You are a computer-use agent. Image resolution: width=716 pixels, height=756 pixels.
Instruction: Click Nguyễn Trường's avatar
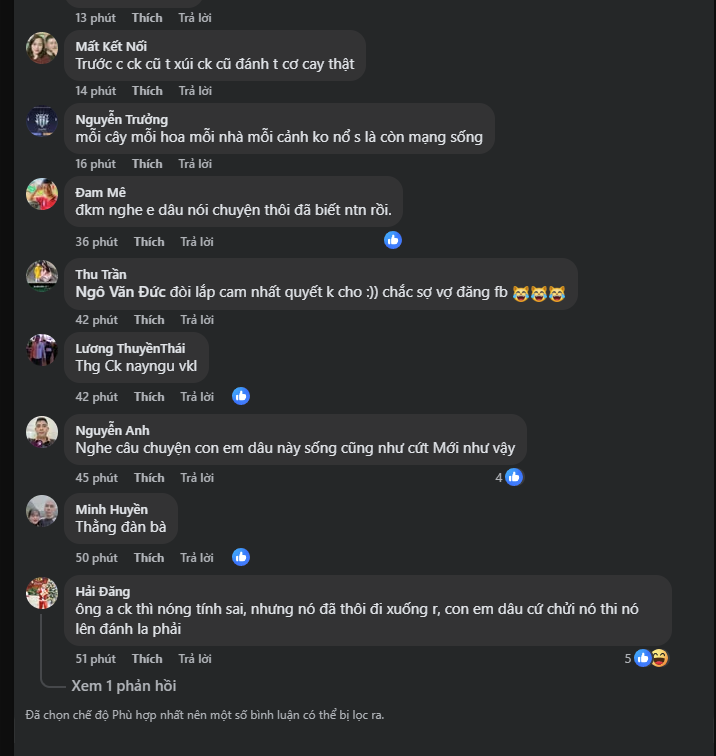pyautogui.click(x=42, y=121)
